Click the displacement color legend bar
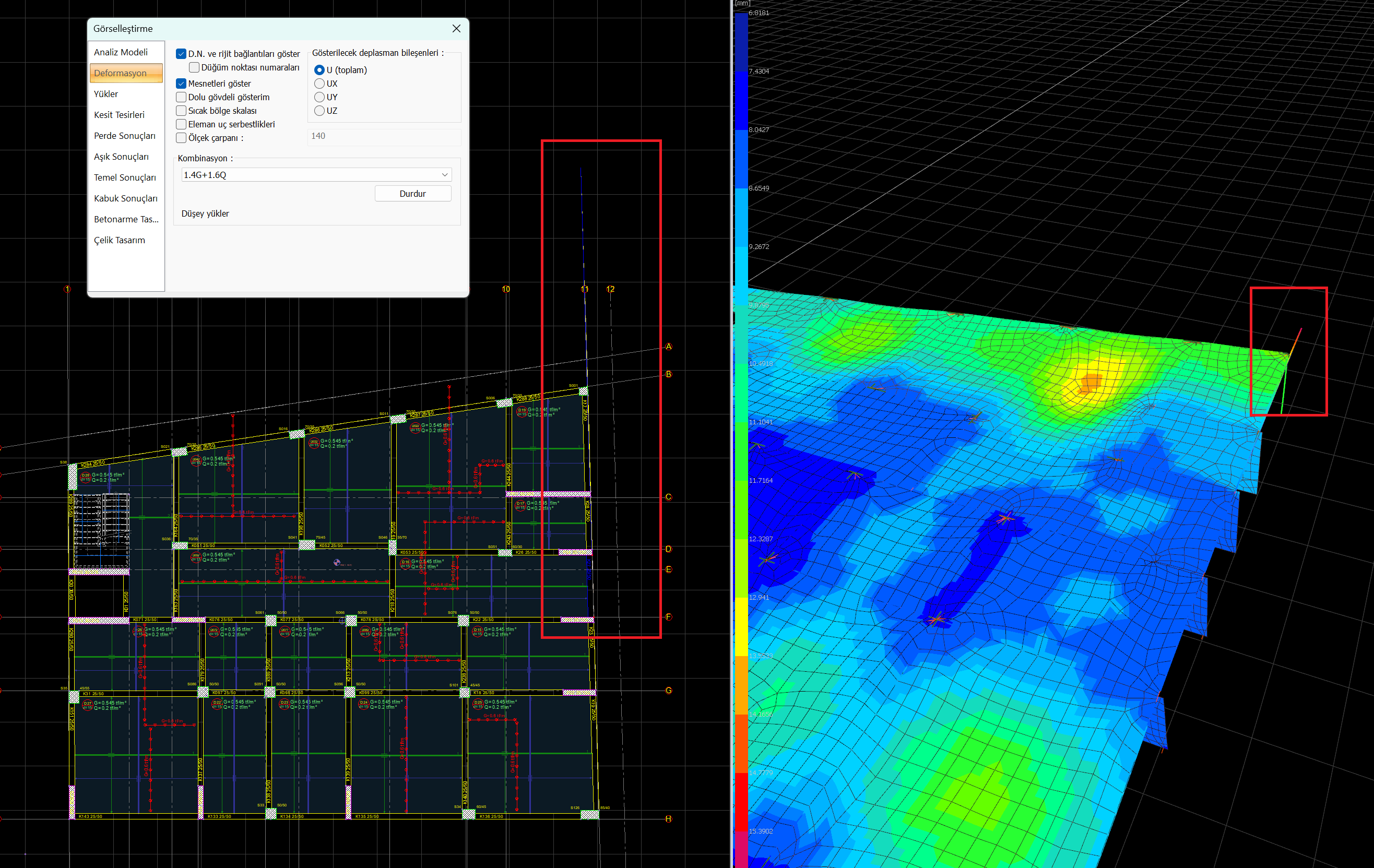Screen dimensions: 1374x868 tap(741, 434)
